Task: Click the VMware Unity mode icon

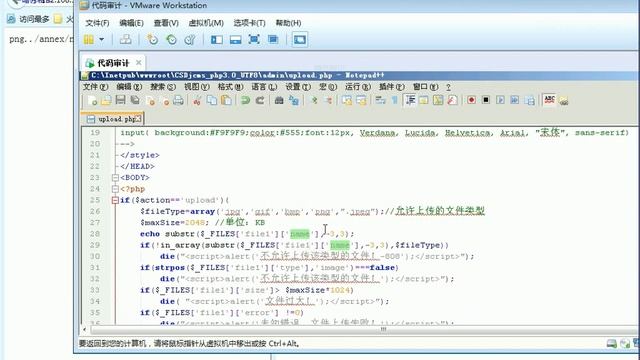Action: click(273, 40)
